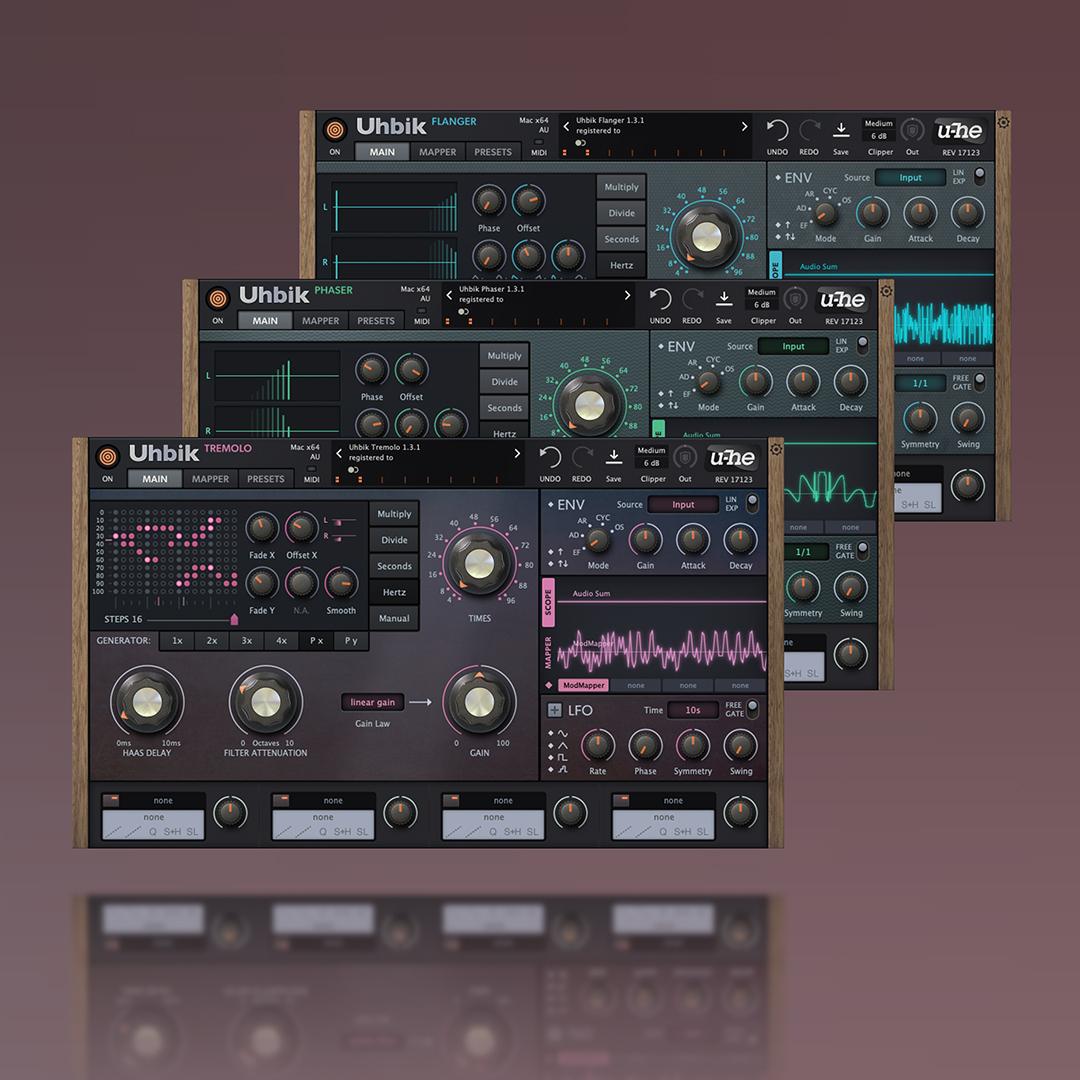Toggle LIN/EXP switch in Phaser ENV
The image size is (1080, 1080).
pos(862,345)
